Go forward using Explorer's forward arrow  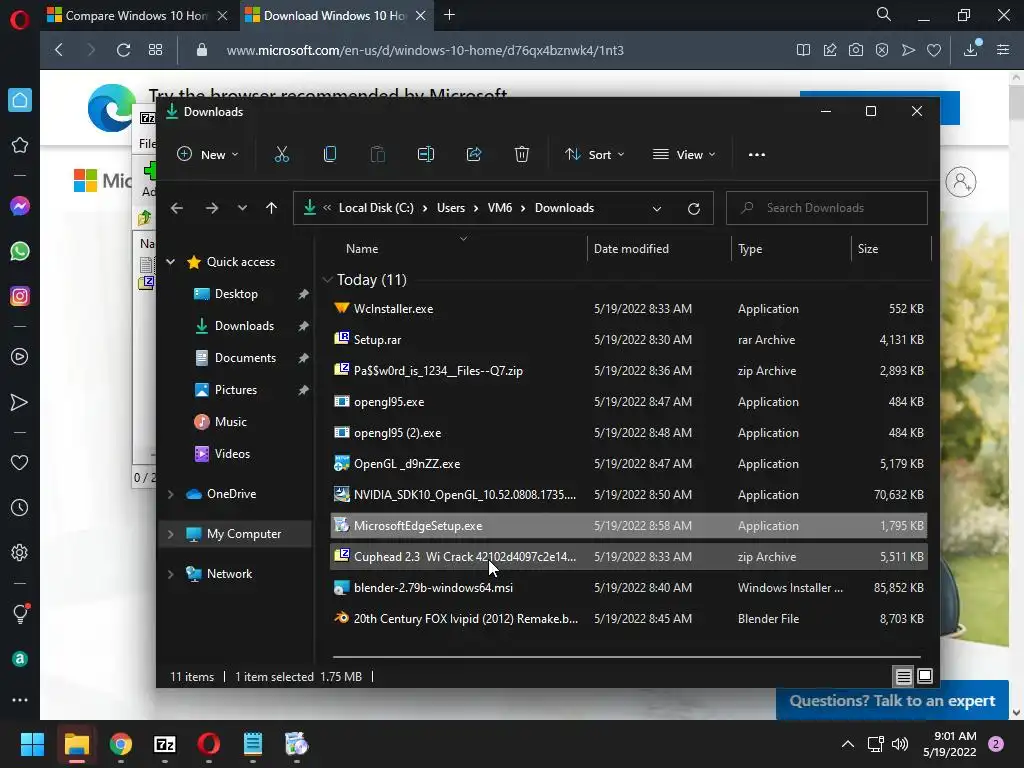tap(212, 208)
